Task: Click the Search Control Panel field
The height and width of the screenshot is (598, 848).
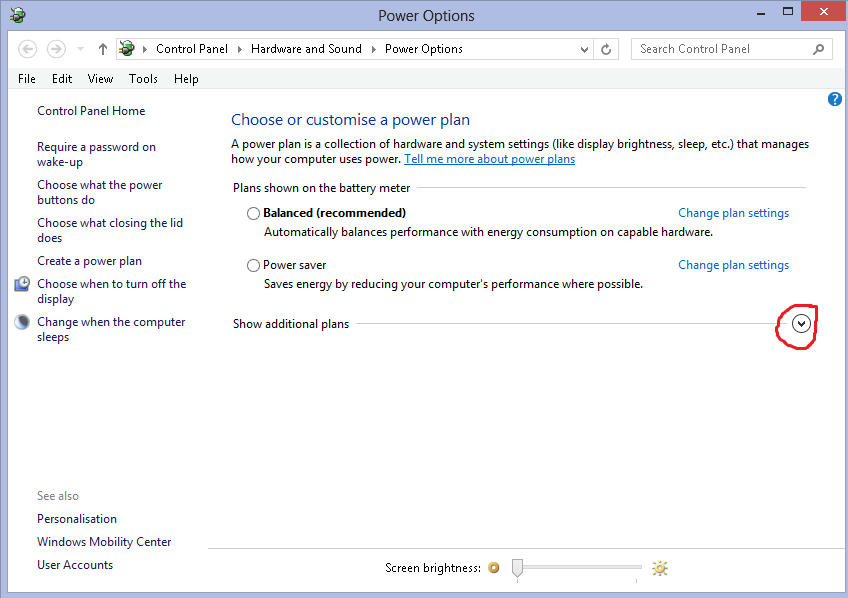Action: (x=720, y=49)
